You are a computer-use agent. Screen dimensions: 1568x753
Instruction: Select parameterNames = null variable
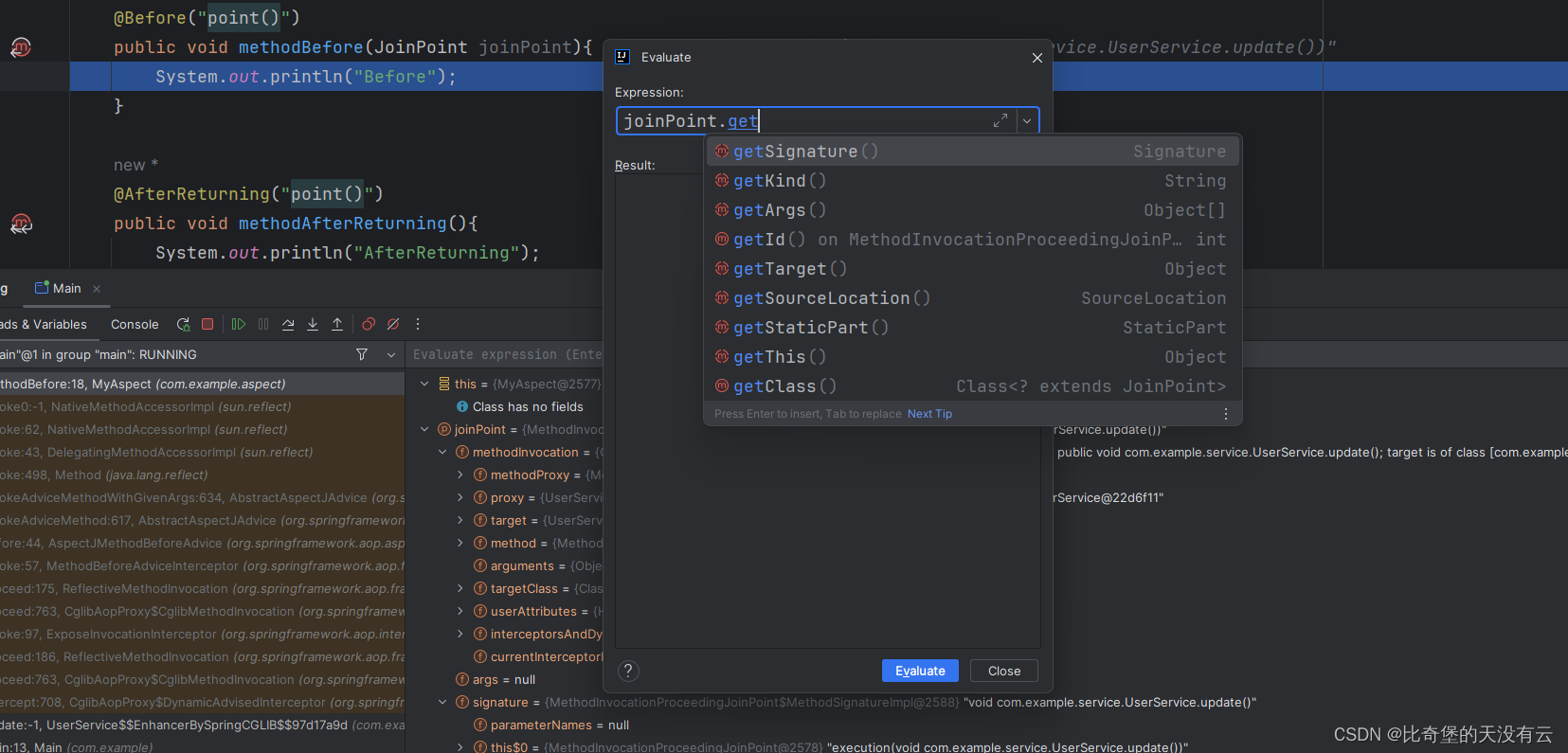[x=550, y=725]
